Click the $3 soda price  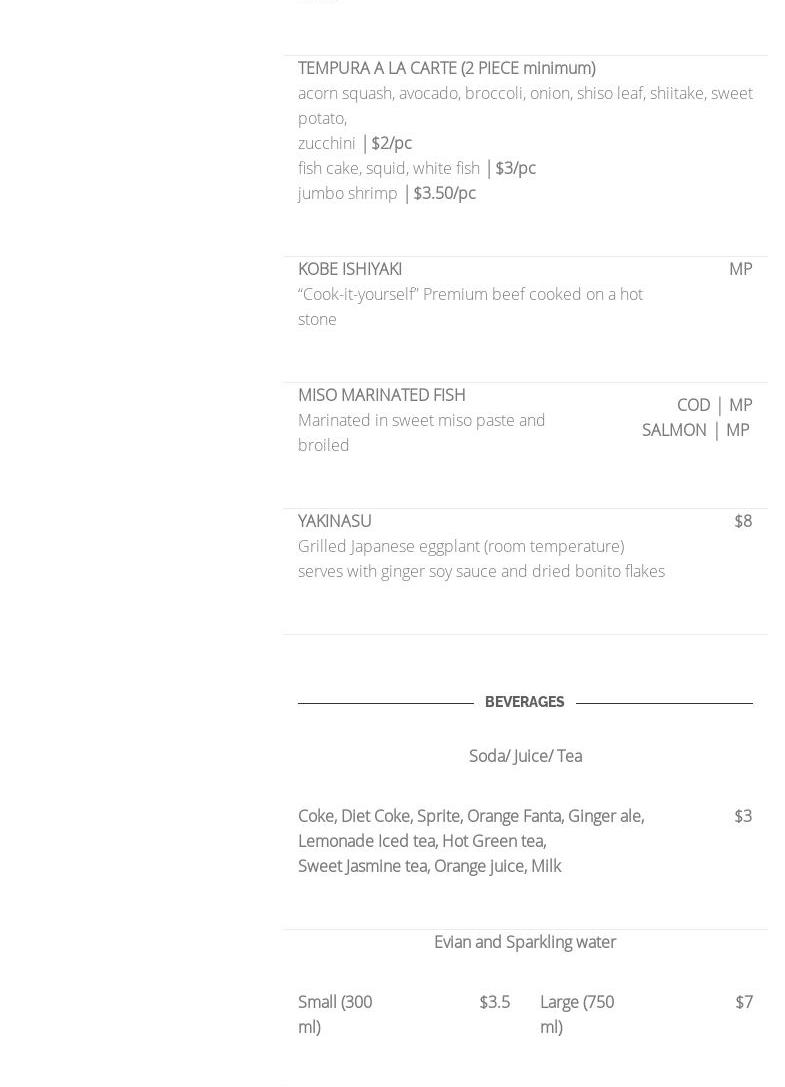pyautogui.click(x=743, y=816)
